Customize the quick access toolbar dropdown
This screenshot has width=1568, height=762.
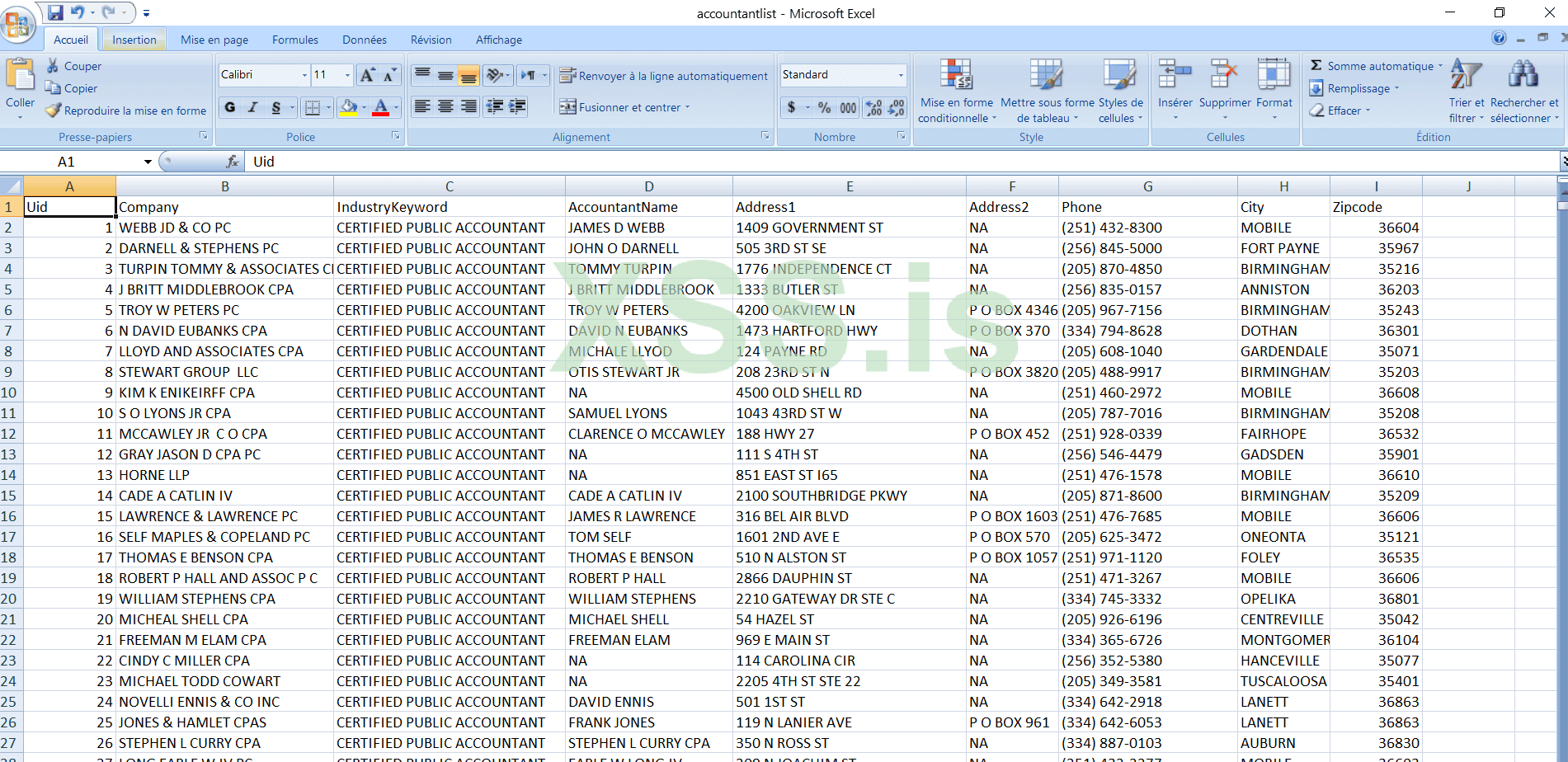coord(146,13)
